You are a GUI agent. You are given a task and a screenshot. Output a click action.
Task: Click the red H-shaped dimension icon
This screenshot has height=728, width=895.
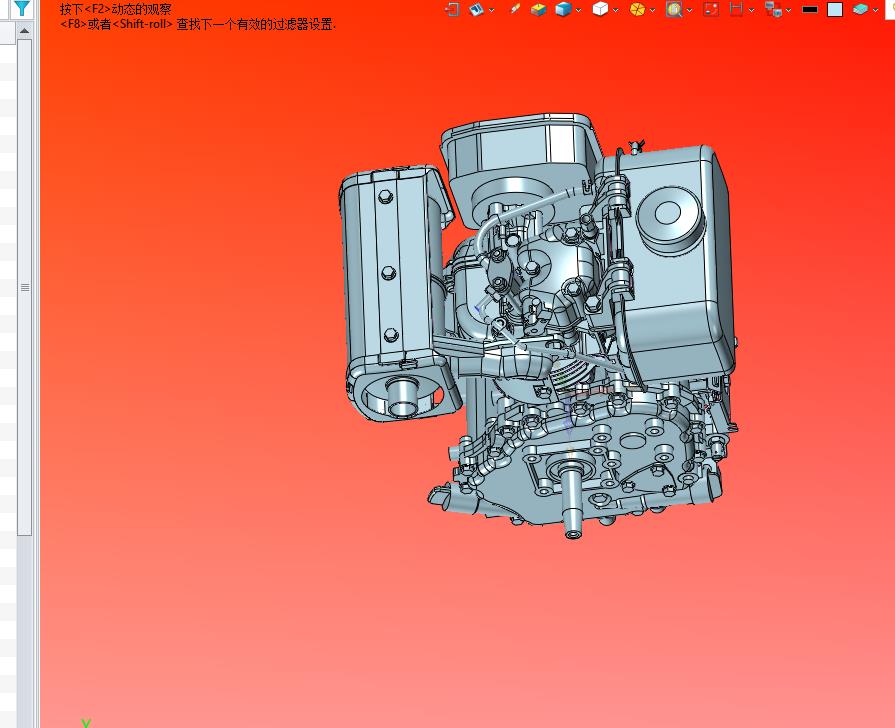pos(736,9)
